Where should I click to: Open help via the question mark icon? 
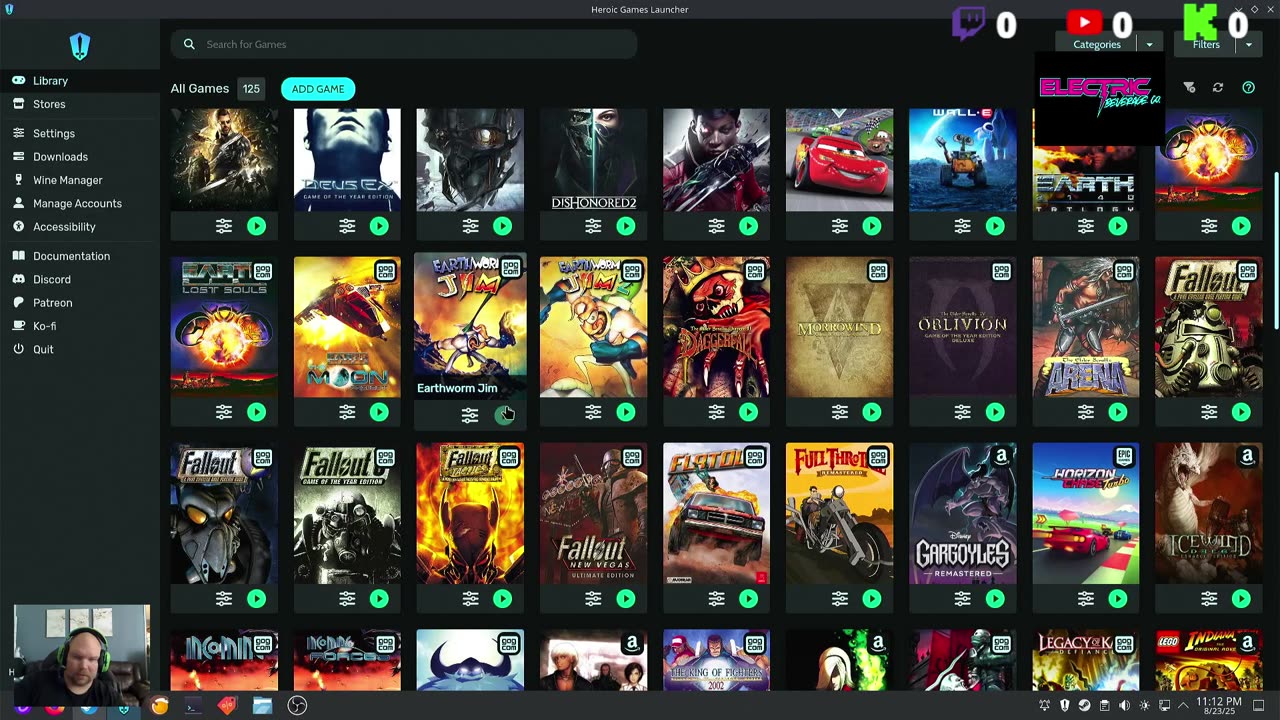coord(1248,88)
